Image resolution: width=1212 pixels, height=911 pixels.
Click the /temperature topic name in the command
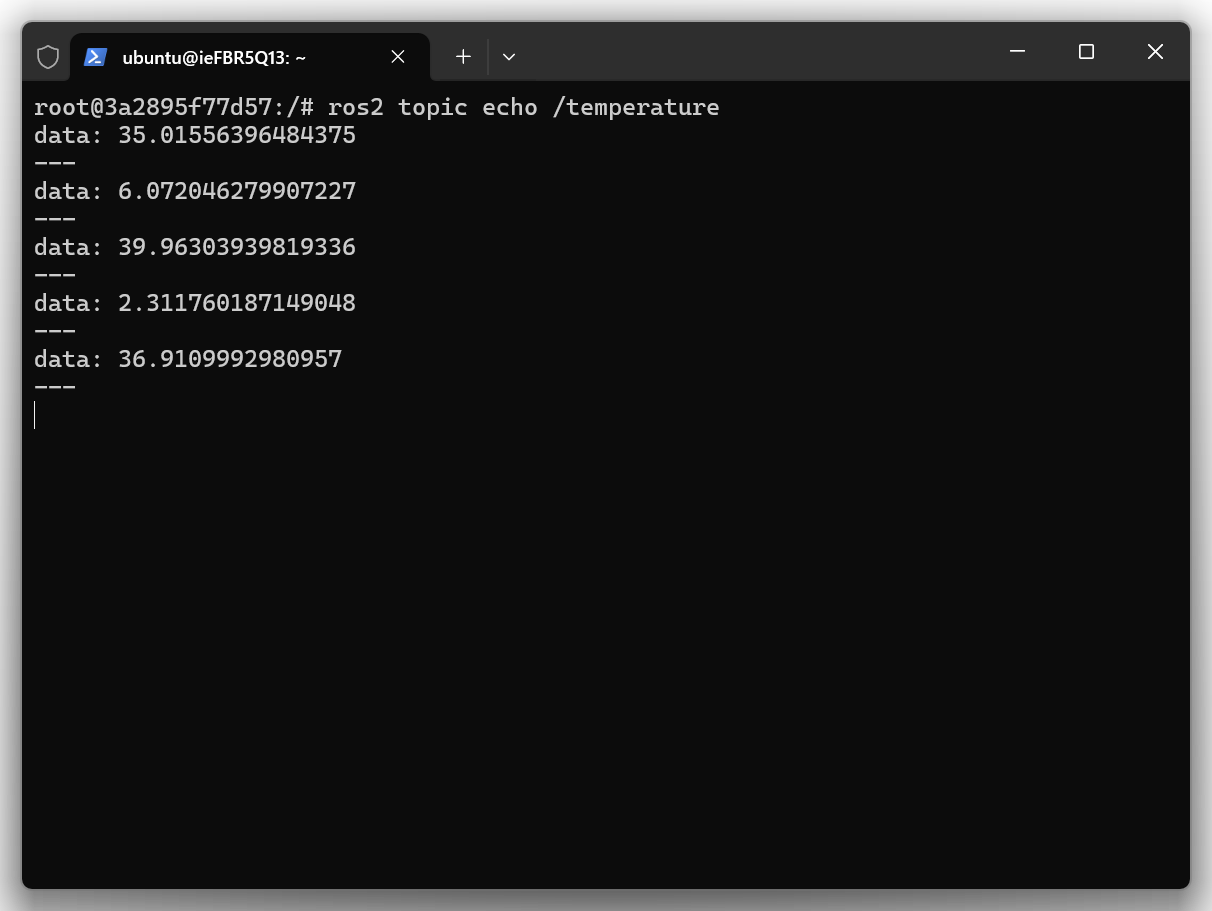click(635, 107)
